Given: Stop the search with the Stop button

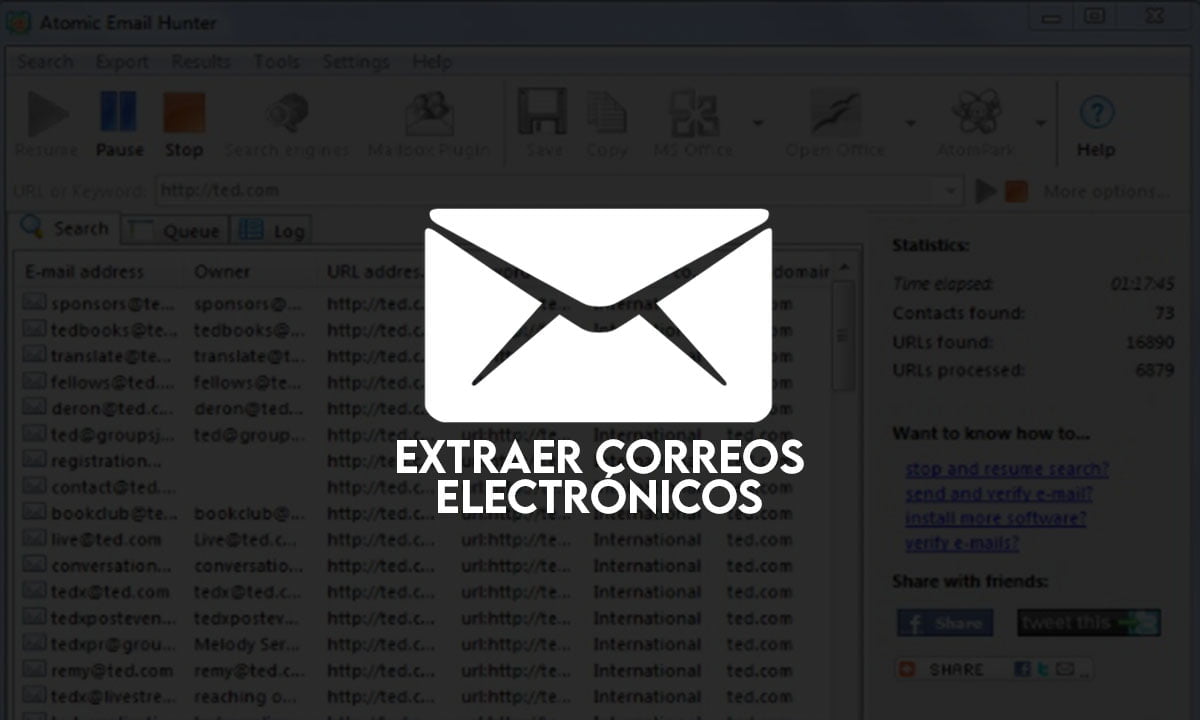Looking at the screenshot, I should (x=184, y=124).
